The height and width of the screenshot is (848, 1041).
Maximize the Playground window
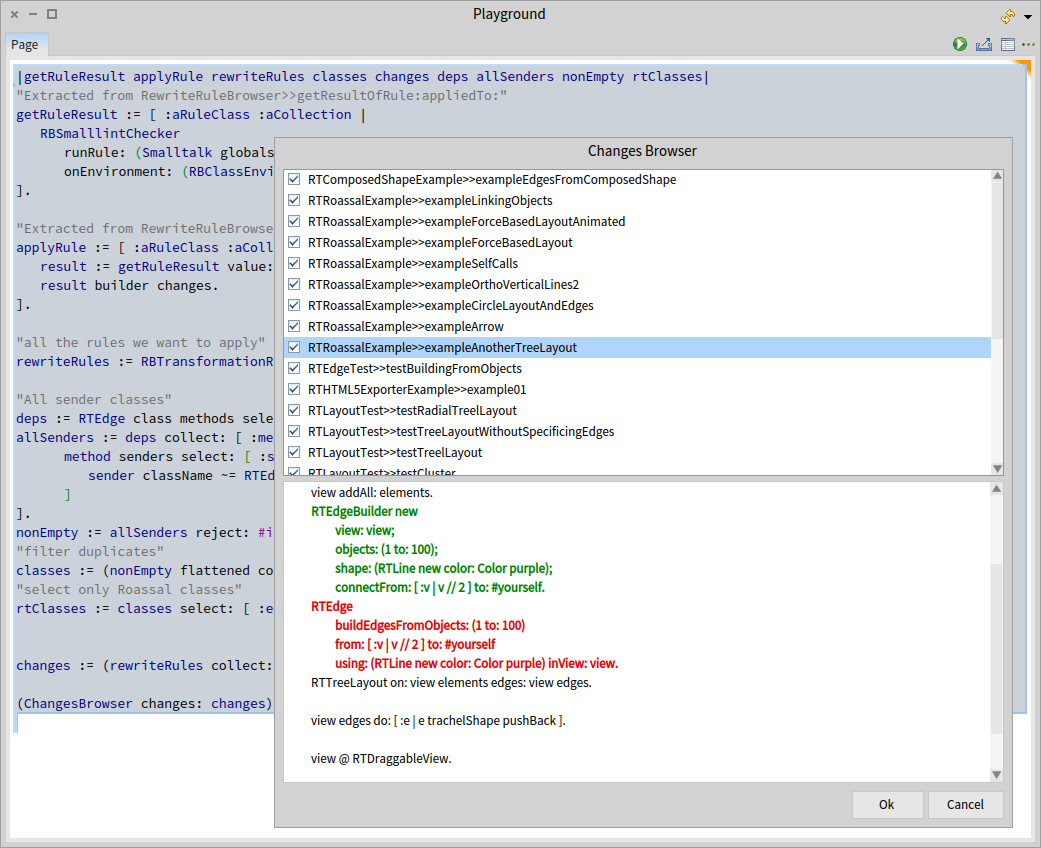pos(52,14)
